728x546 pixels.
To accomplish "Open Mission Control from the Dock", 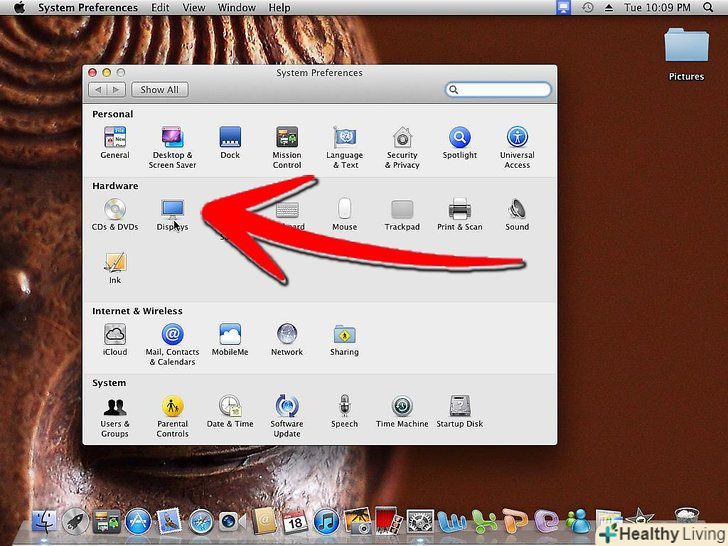I will 107,521.
